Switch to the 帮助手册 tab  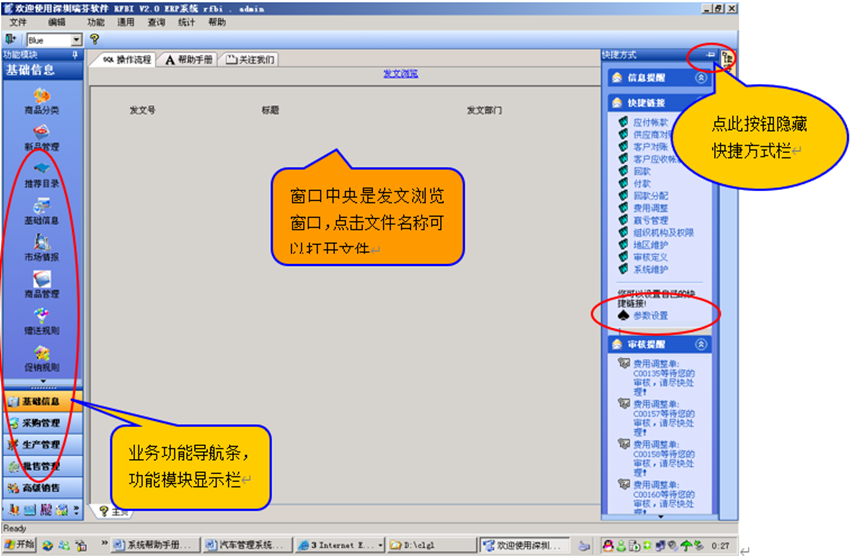click(188, 60)
